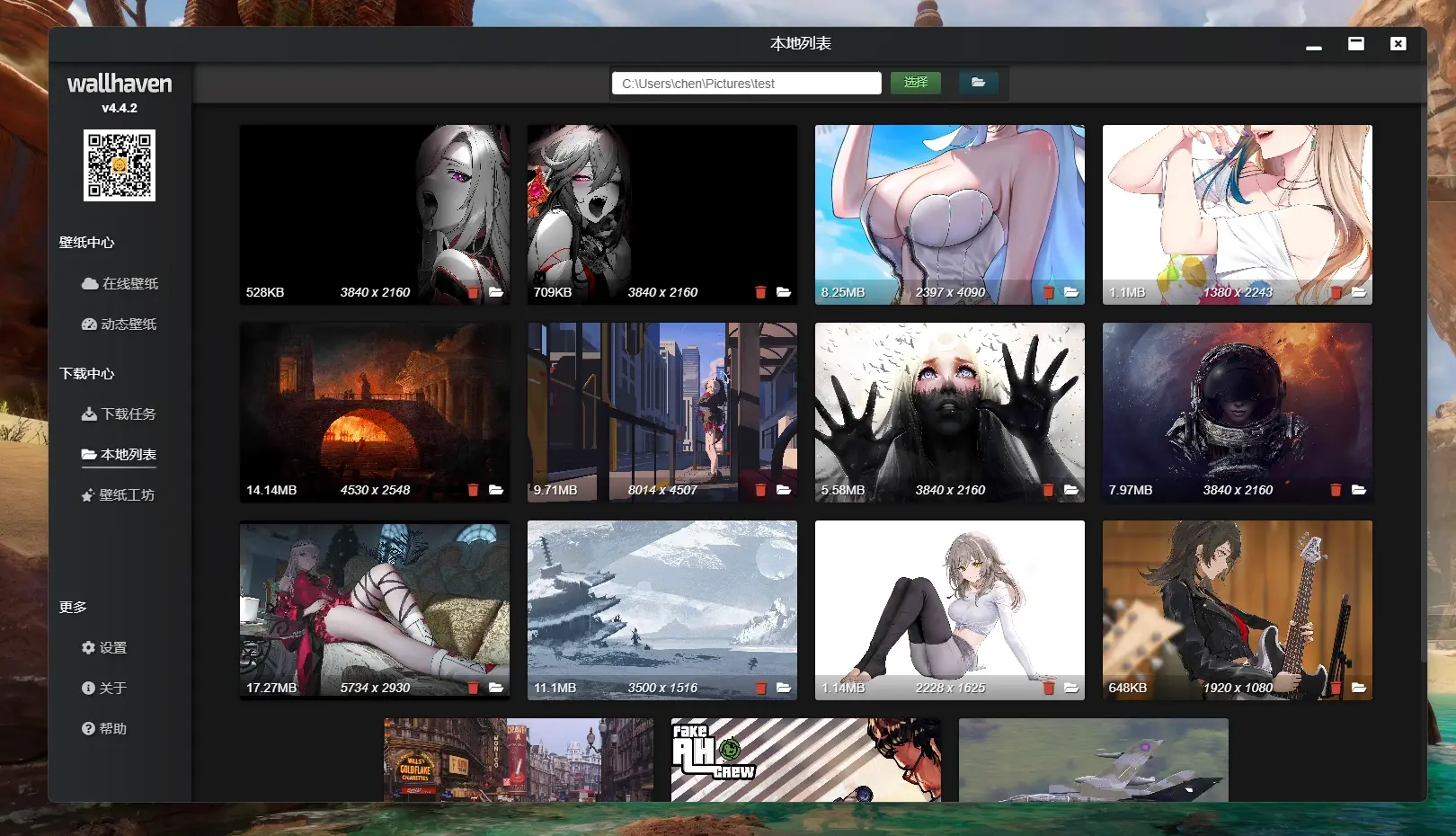The image size is (1456, 836).
Task: Delete the 1.1MB wallpaper via trash icon
Action: coord(1336,292)
